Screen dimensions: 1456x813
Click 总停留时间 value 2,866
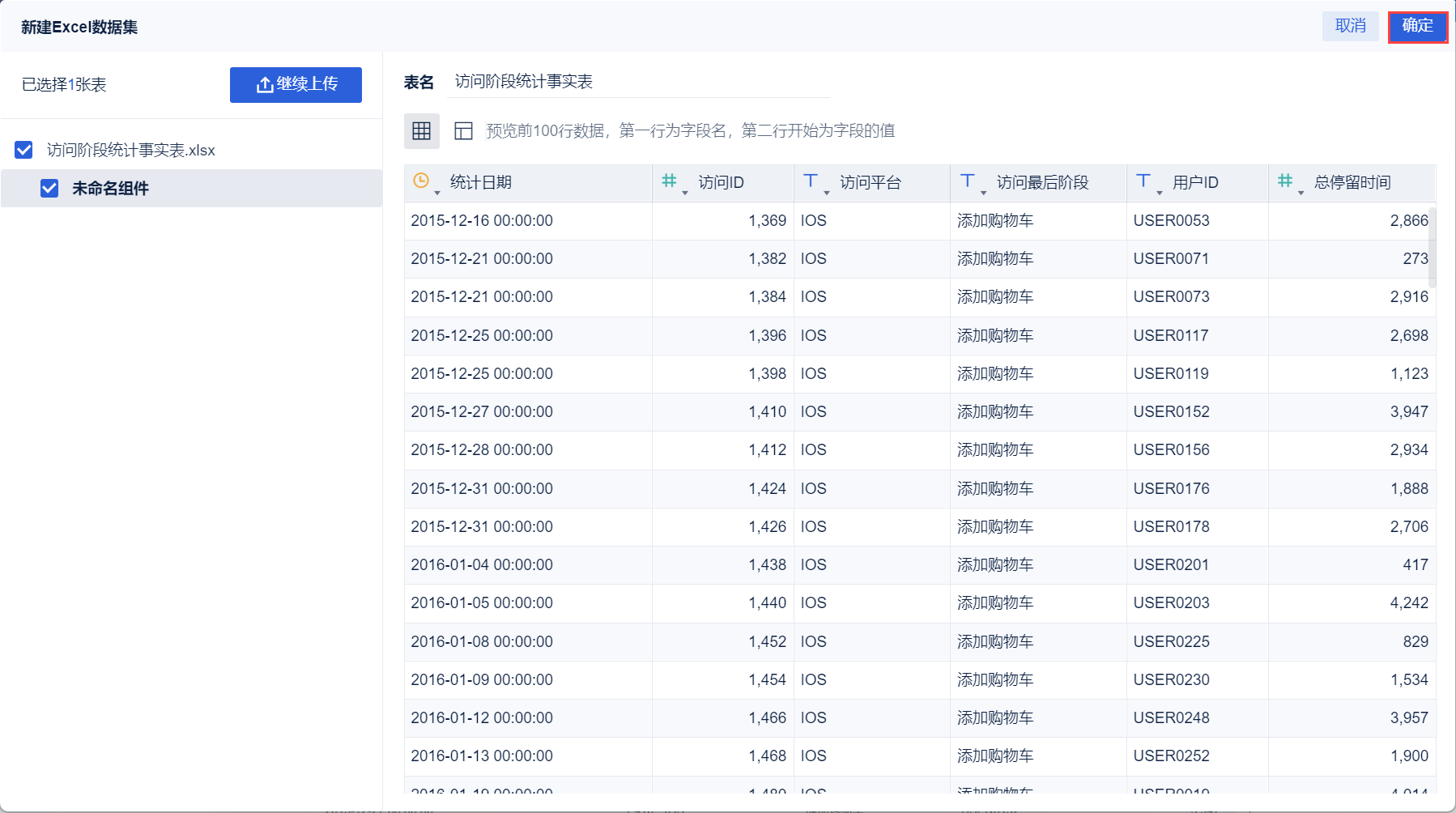[x=1409, y=221]
